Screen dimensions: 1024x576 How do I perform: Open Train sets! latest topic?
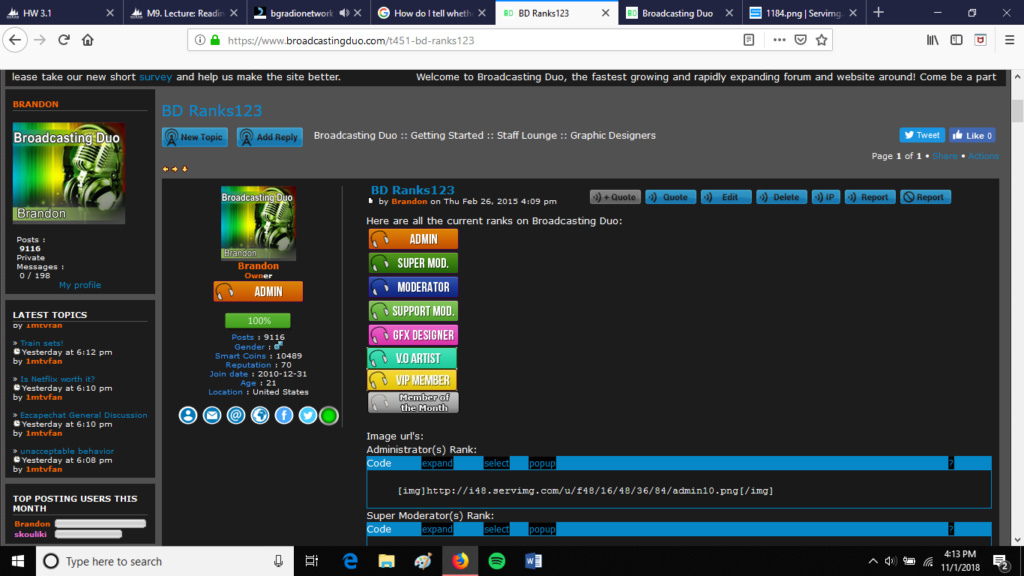click(41, 343)
